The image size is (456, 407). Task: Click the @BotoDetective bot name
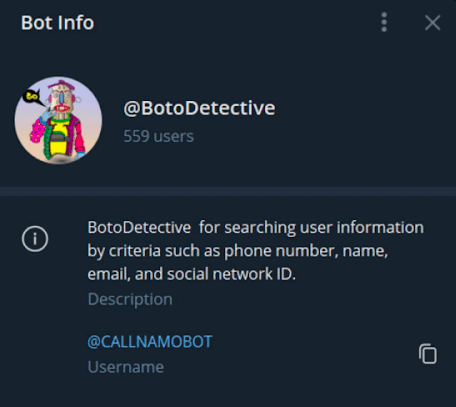coord(199,108)
